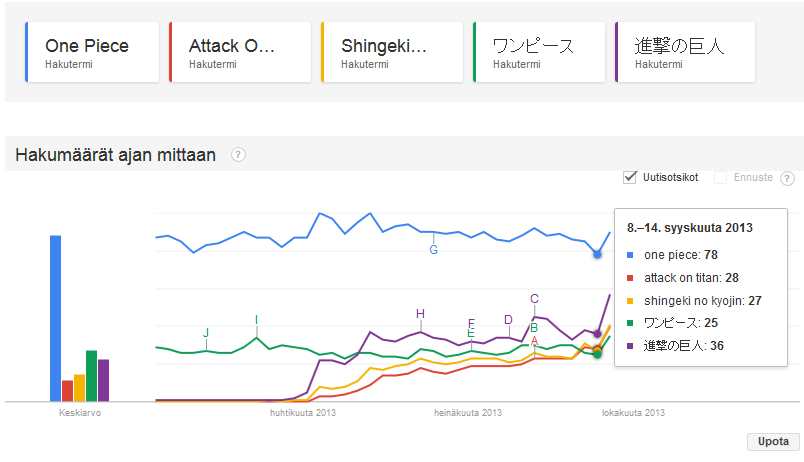Click the blue data point on One Piece line
This screenshot has width=804, height=462.
point(597,254)
